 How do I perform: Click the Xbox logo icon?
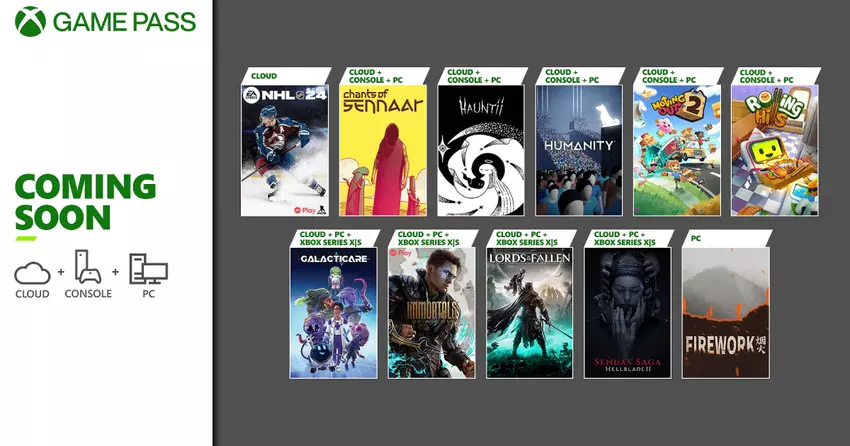(31, 22)
